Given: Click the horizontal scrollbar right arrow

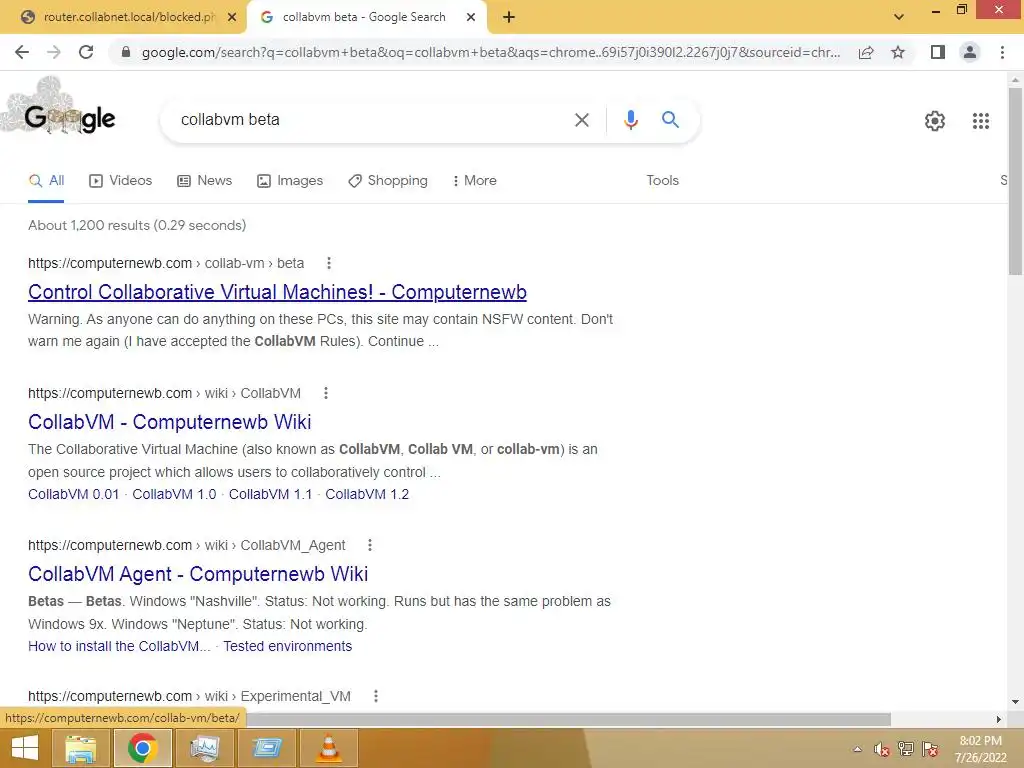Looking at the screenshot, I should click(999, 719).
